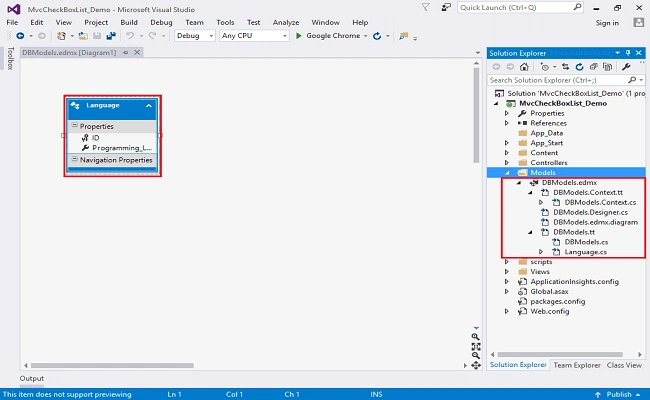Screen dimensions: 650x400
Task: Click the New Project toolbar icon
Action: (61, 36)
